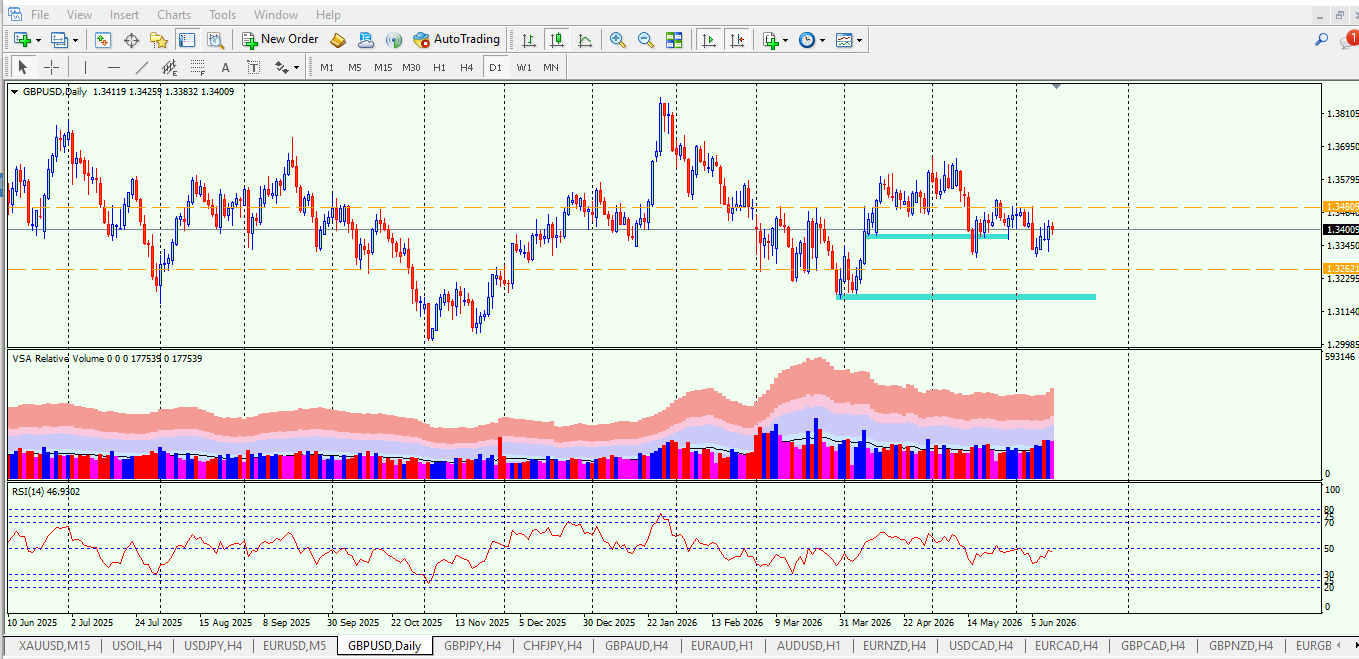Screen dimensions: 1359x659
Task: Click the lower cyan support line
Action: [x=966, y=297]
